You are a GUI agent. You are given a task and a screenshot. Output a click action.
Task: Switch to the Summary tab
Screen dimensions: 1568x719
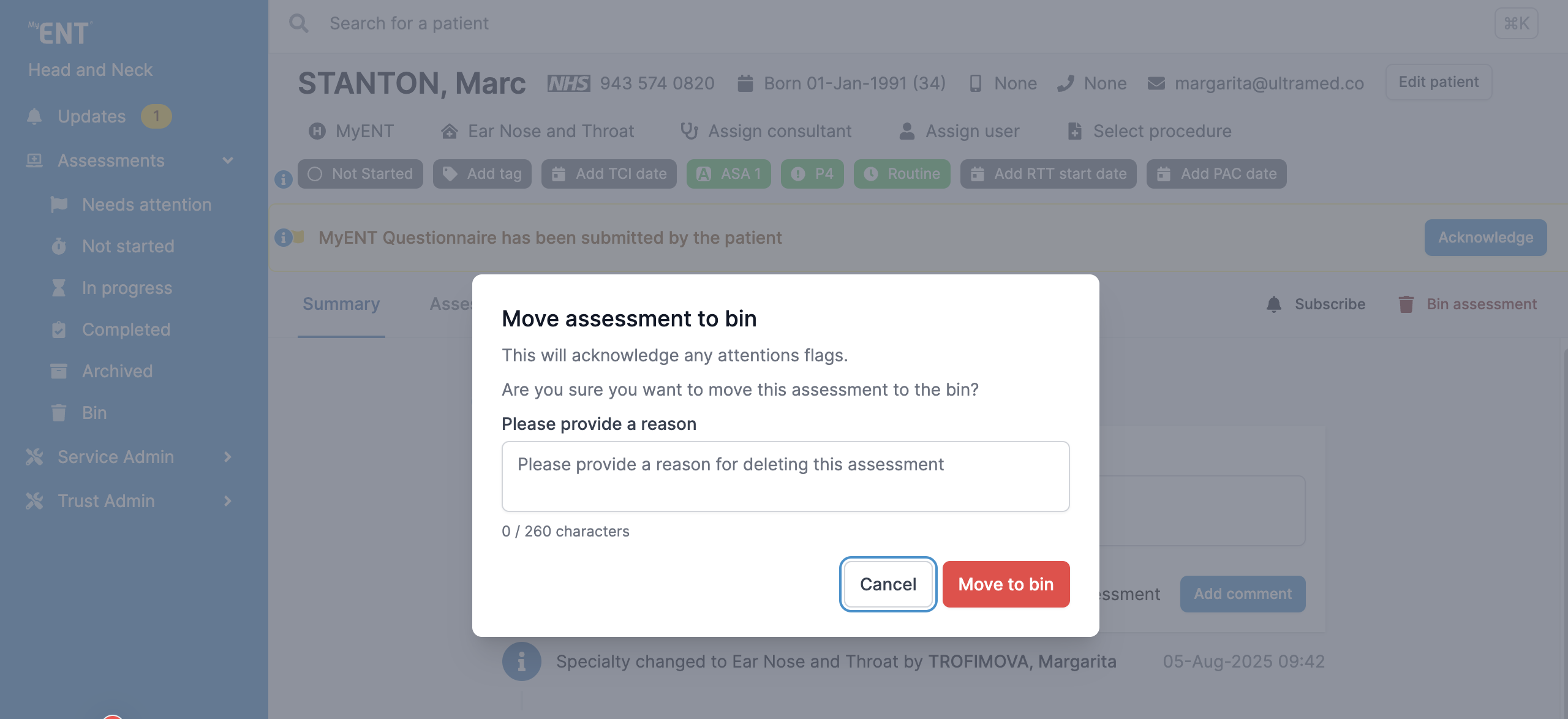pos(341,304)
